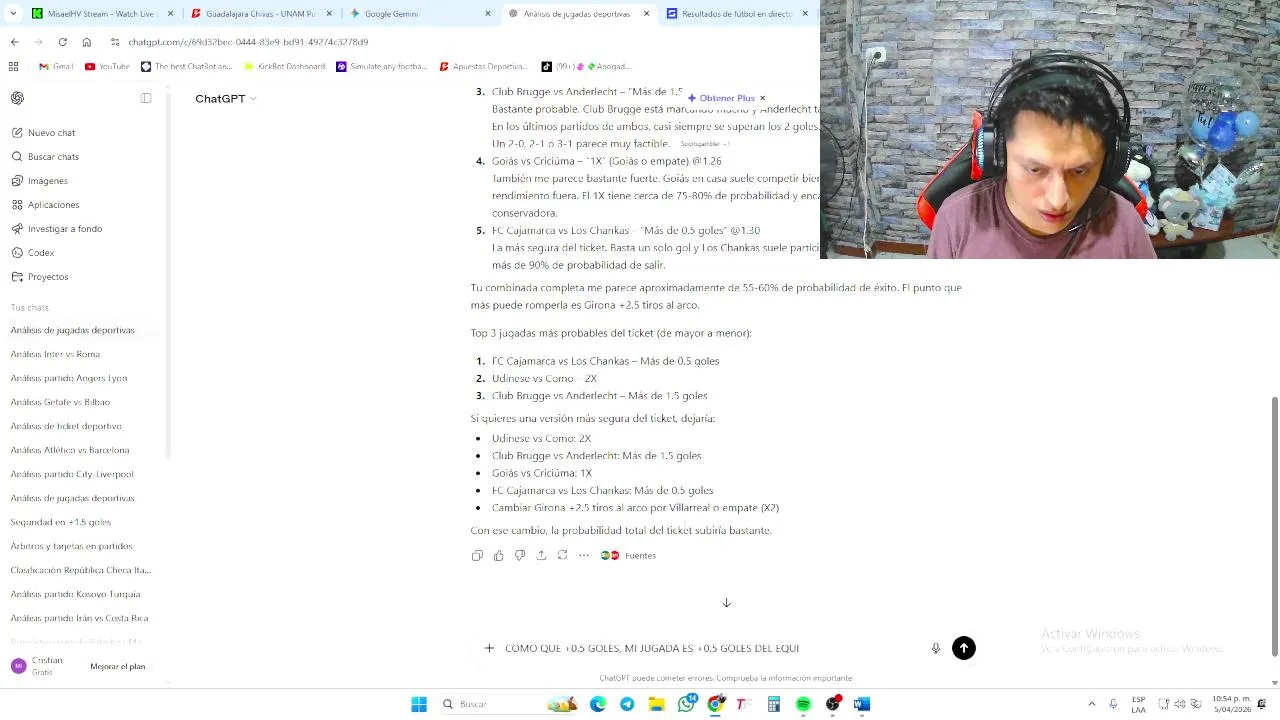Open chat Clasificación República Checa
The width and height of the screenshot is (1280, 720).
80,570
